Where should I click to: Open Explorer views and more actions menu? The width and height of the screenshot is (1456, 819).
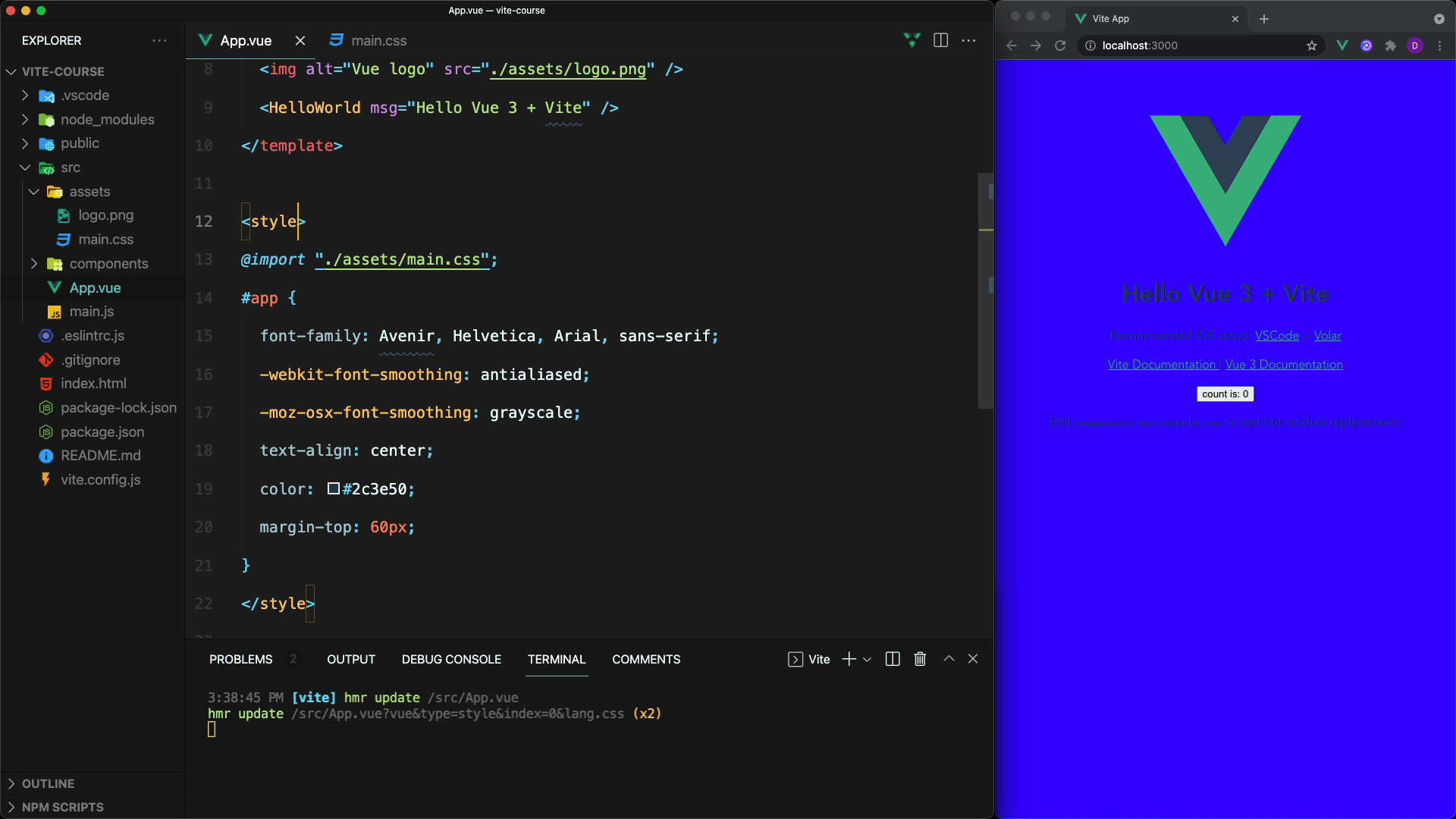pyautogui.click(x=159, y=40)
